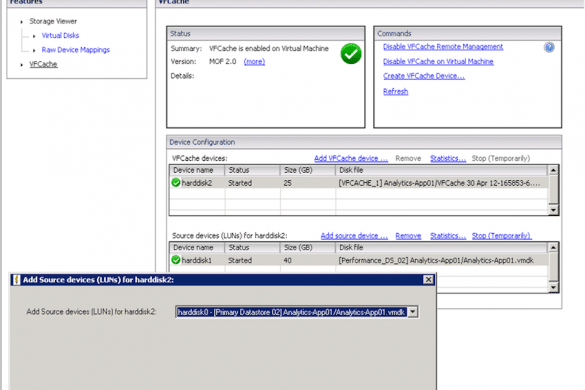The width and height of the screenshot is (585, 390).
Task: Sort VFCache devices by Disk file header
Action: point(441,170)
